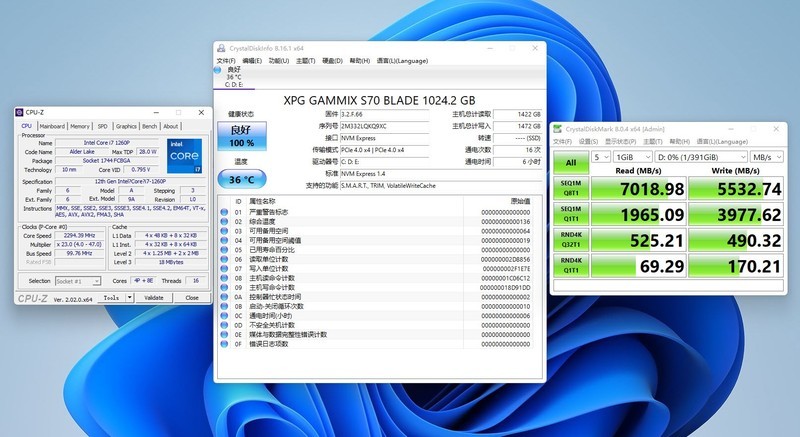
Task: Open the drive dropdown showing D: 0% (1/391GiB)
Action: [x=702, y=157]
